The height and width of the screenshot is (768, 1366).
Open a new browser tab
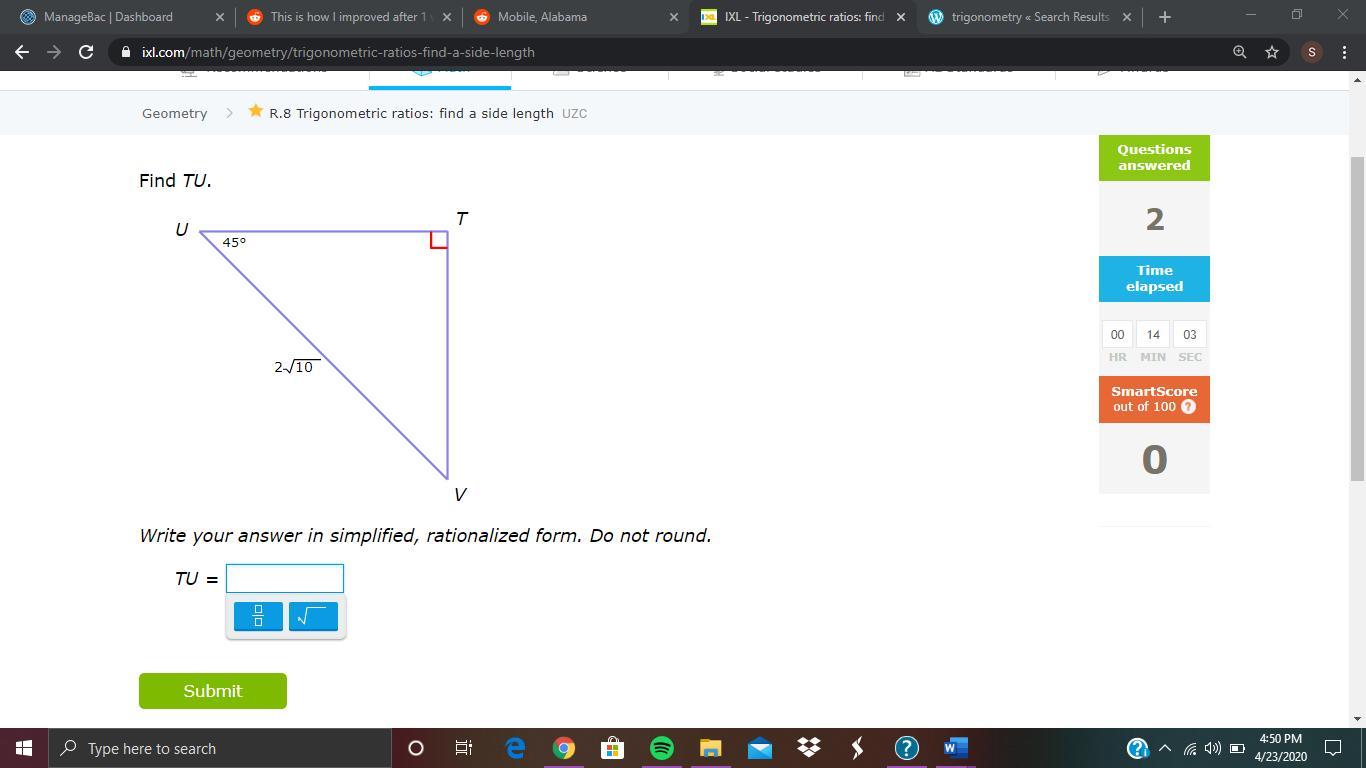pos(1164,17)
